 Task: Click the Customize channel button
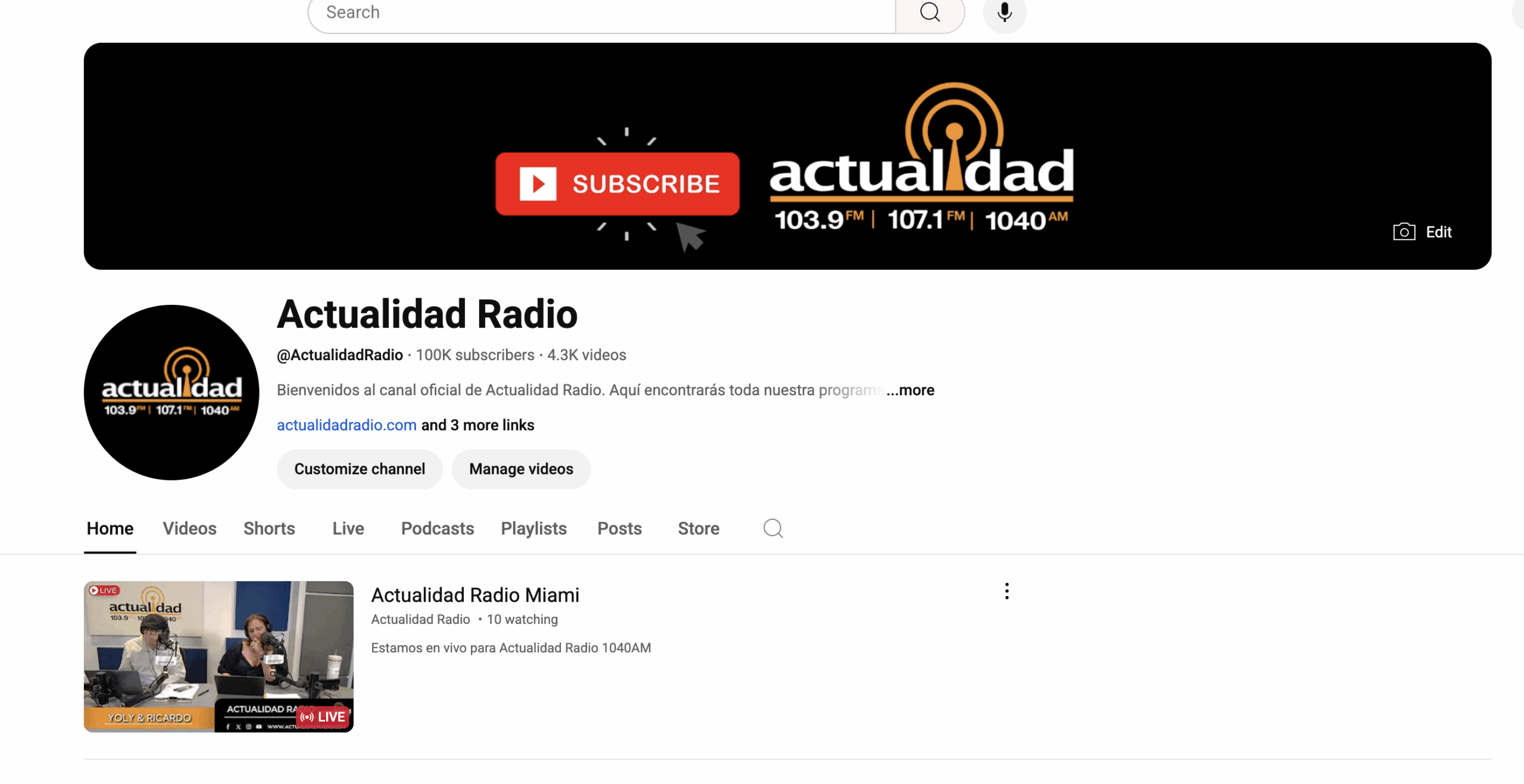(360, 469)
